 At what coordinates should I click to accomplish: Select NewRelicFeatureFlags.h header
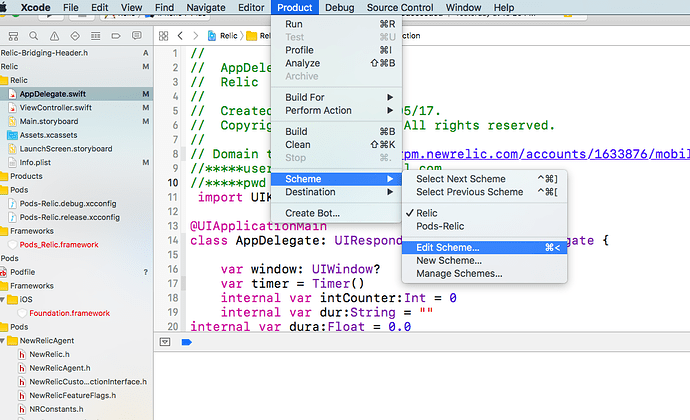73,395
